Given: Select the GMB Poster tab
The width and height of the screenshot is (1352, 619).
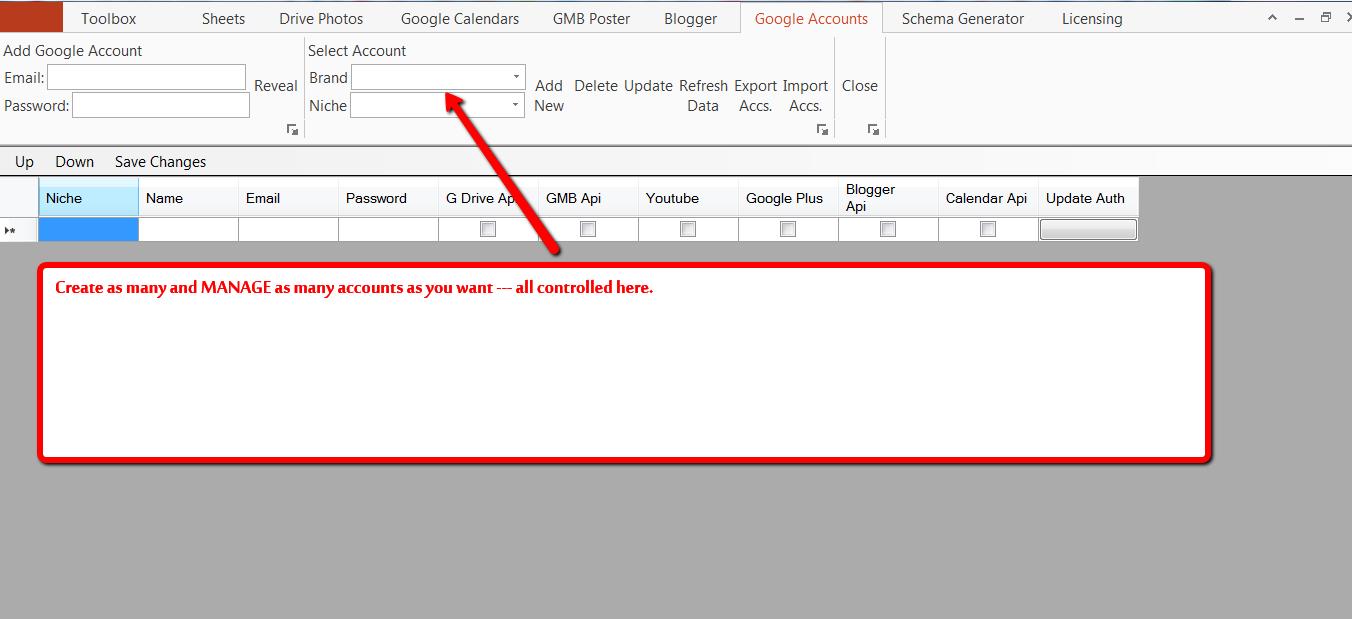Looking at the screenshot, I should [591, 18].
